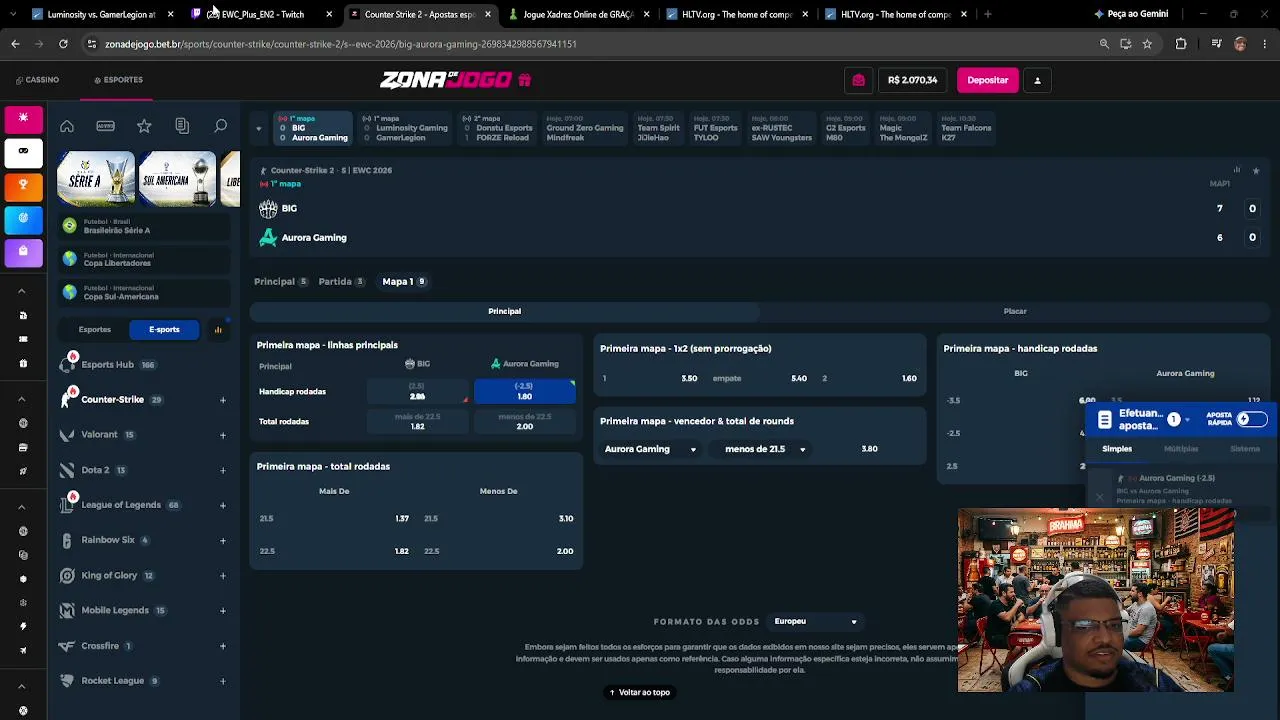
Task: Click the browser address bar URL
Action: pos(341,44)
